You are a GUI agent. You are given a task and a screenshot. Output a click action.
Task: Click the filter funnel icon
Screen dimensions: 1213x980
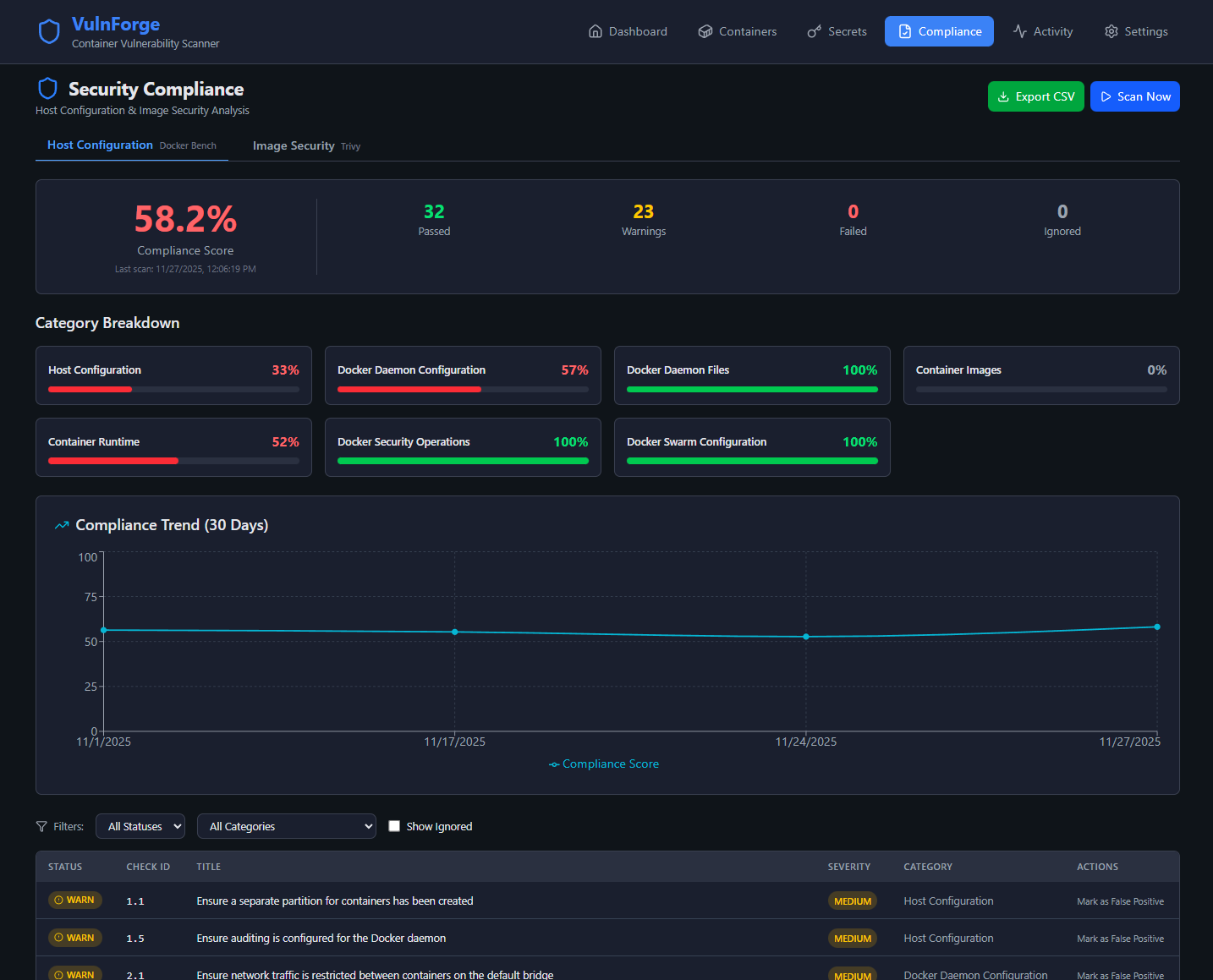point(41,827)
